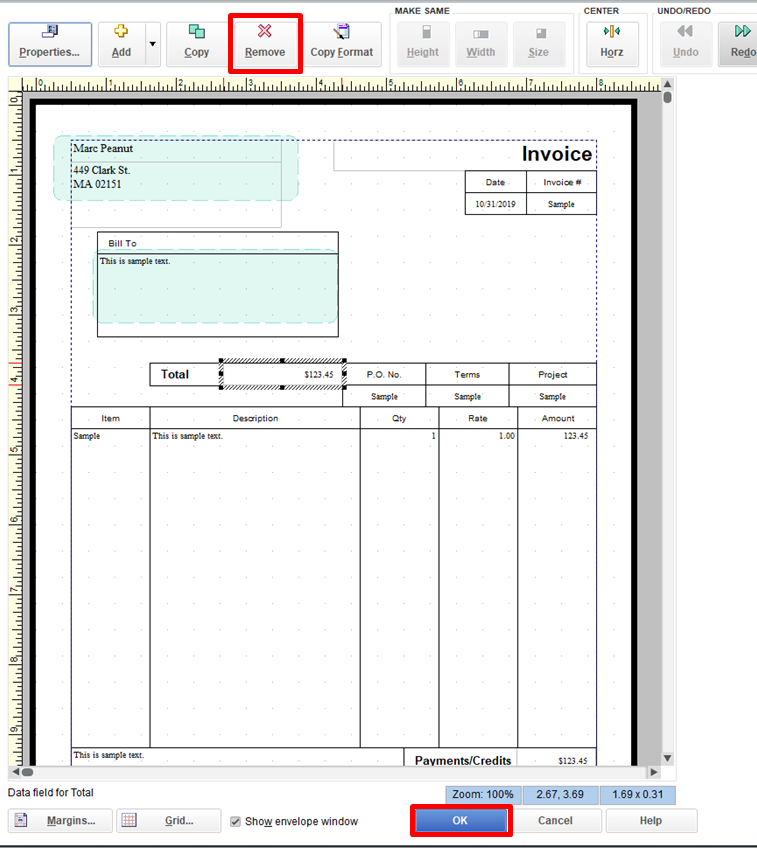Click the vertical scrollbar down arrow
Viewport: 757px width, 848px height.
(668, 758)
